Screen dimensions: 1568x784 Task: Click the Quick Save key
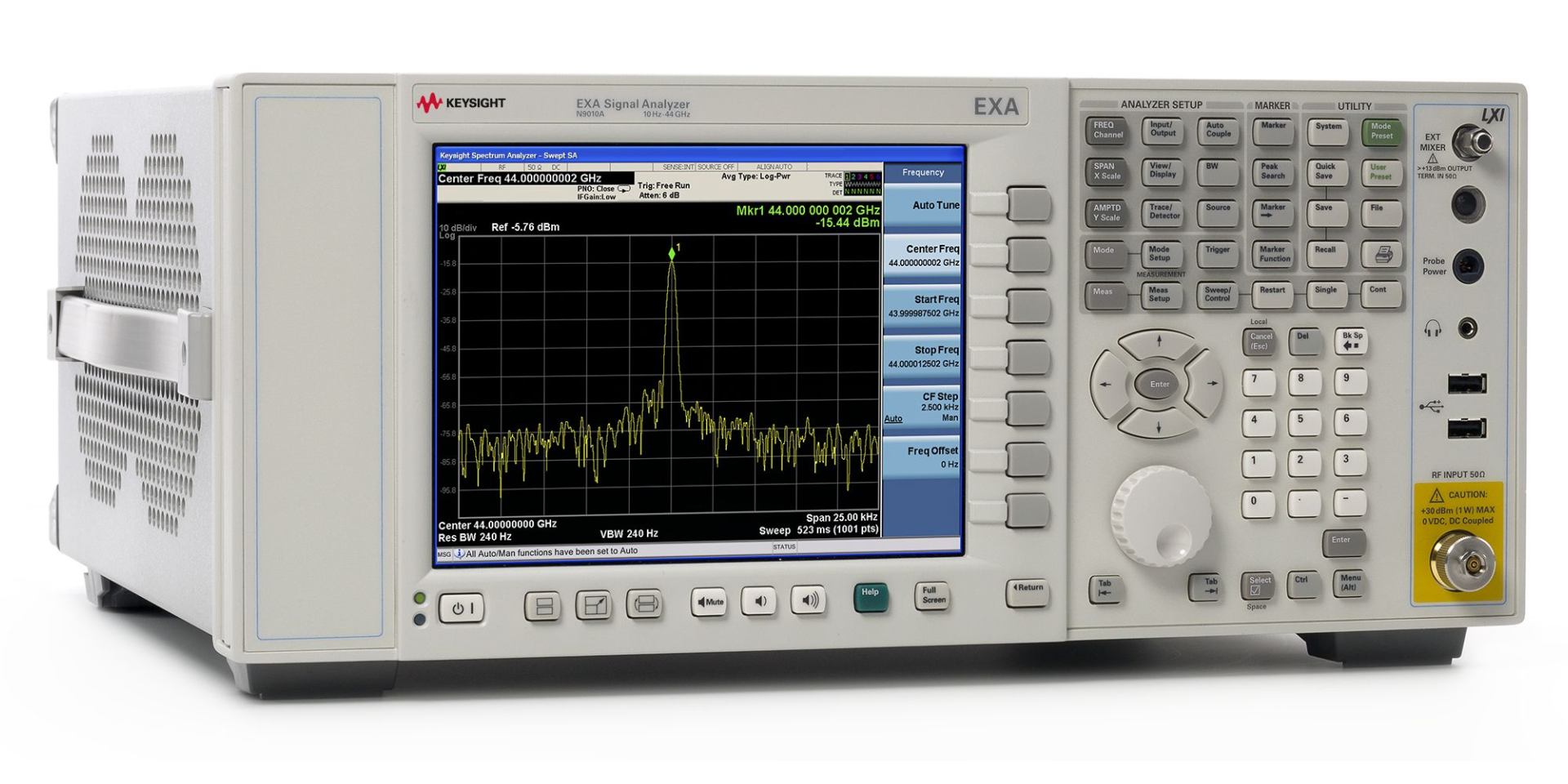click(x=1326, y=172)
